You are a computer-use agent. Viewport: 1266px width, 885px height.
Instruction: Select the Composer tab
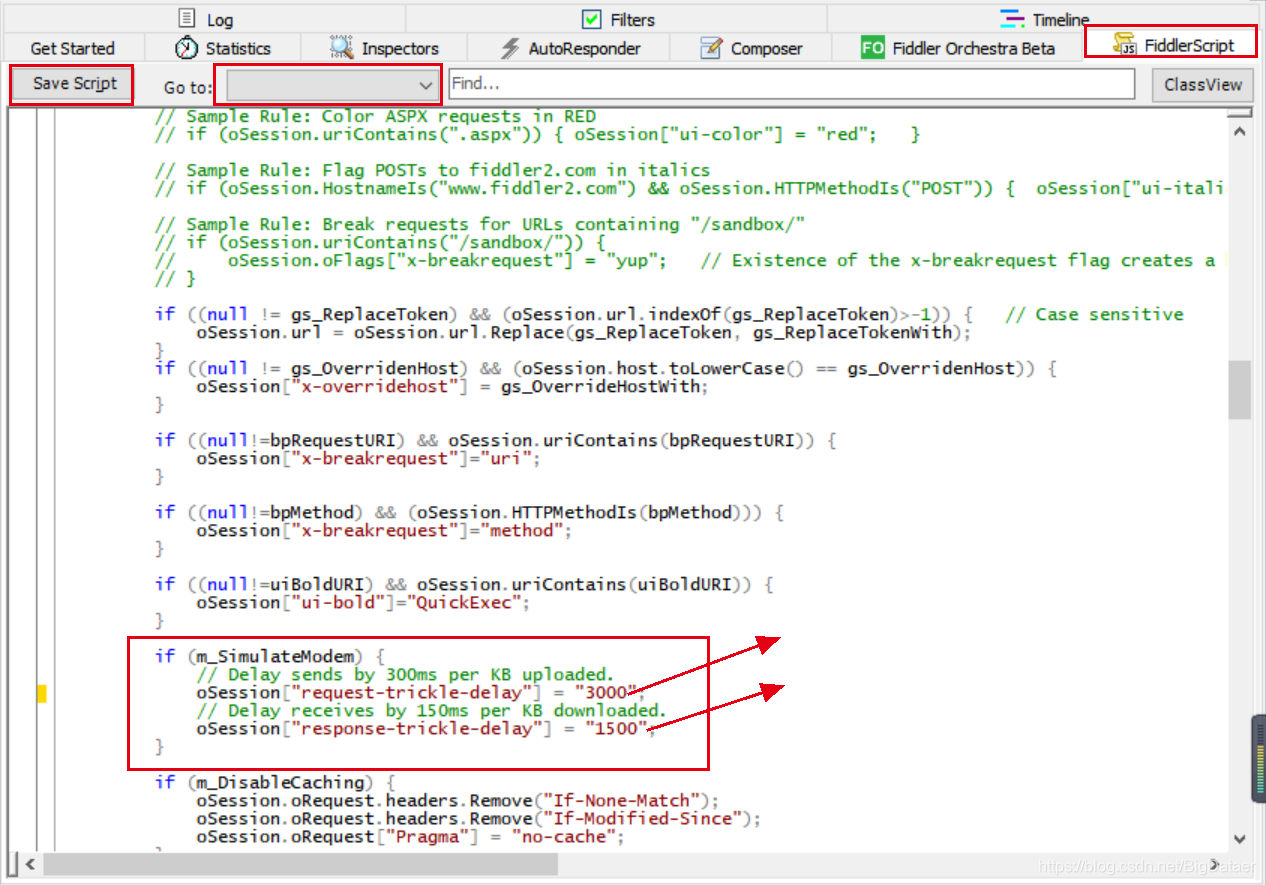(x=751, y=48)
